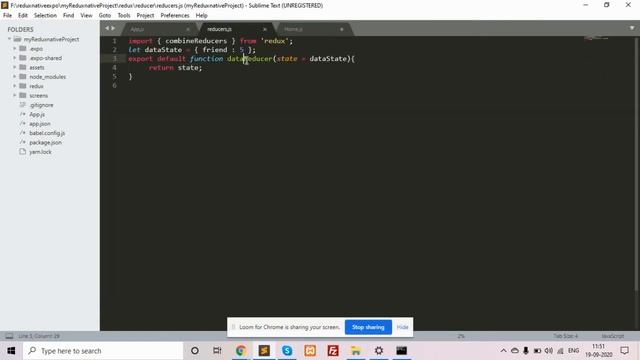Change JavaScript syntax in status bar
640x360 pixels.
click(613, 336)
